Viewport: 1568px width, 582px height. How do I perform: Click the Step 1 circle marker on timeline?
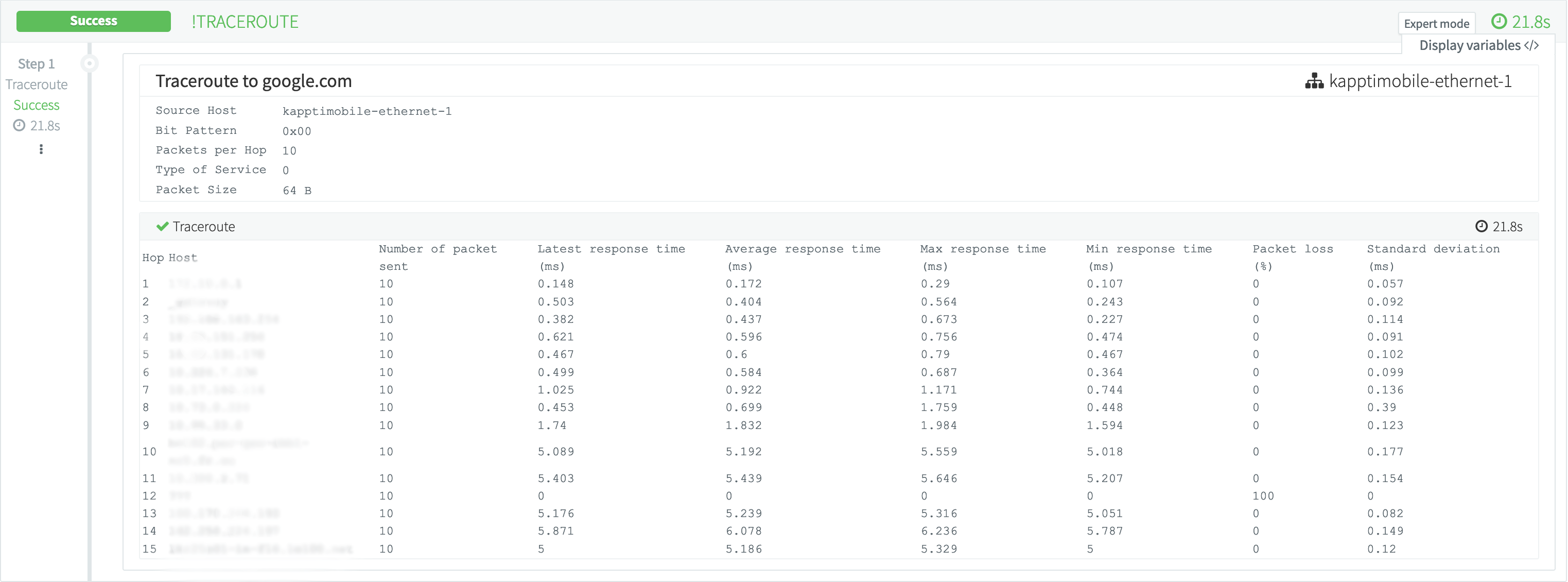click(x=90, y=63)
